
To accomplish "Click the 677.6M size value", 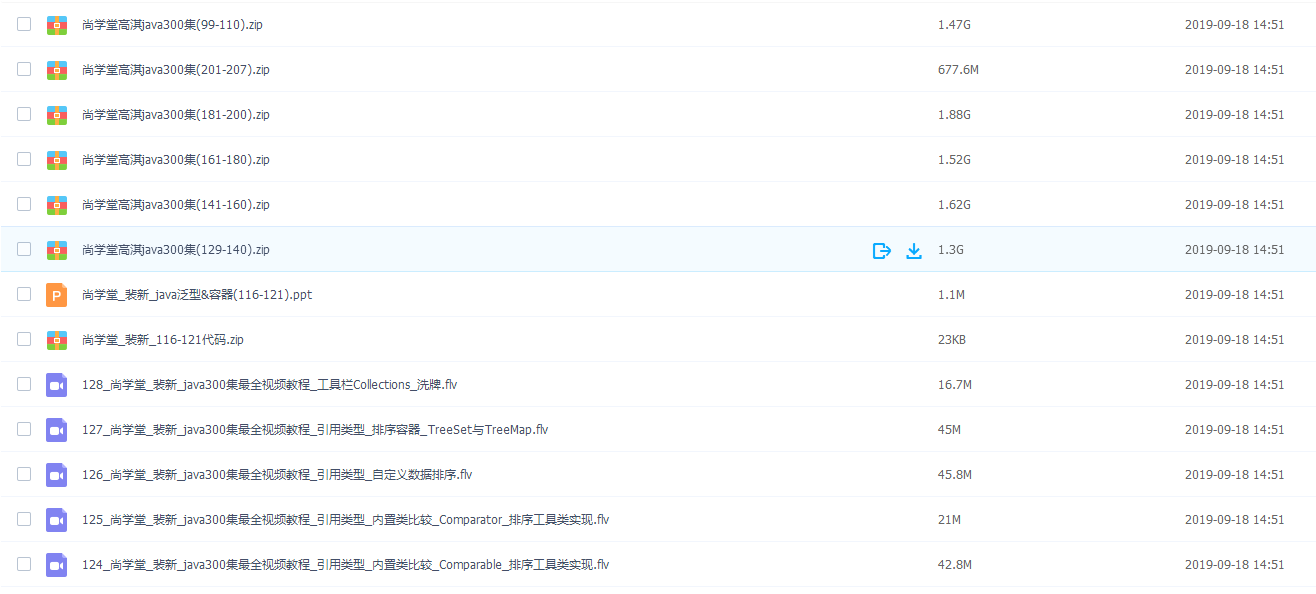I will tap(958, 70).
